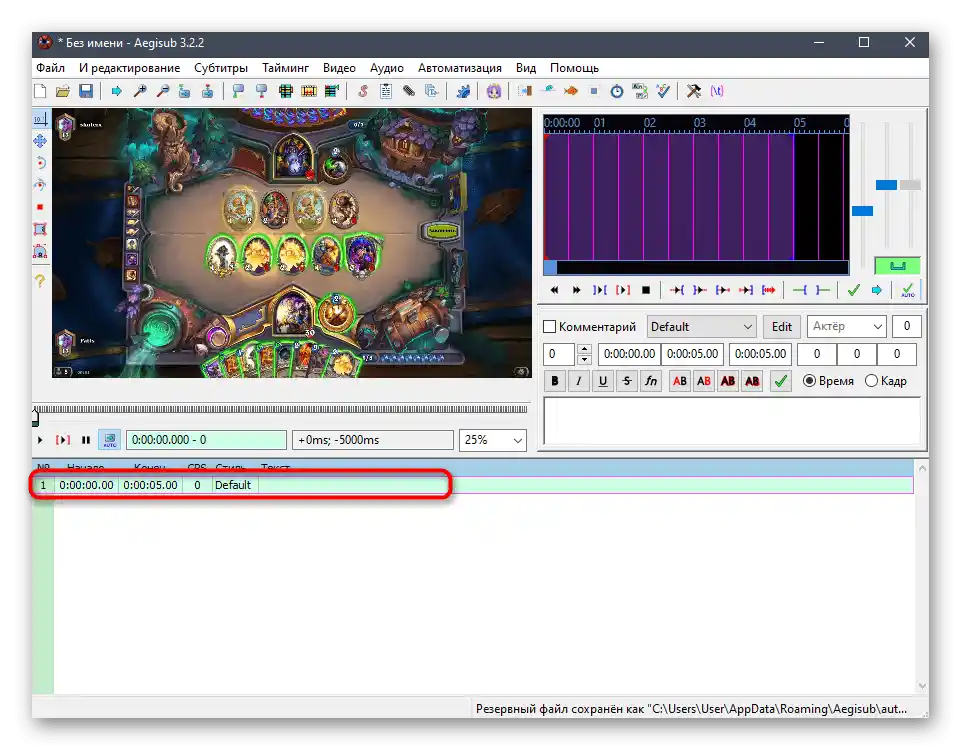Image resolution: width=961 pixels, height=750 pixels.
Task: Select the Время radio button
Action: click(809, 381)
